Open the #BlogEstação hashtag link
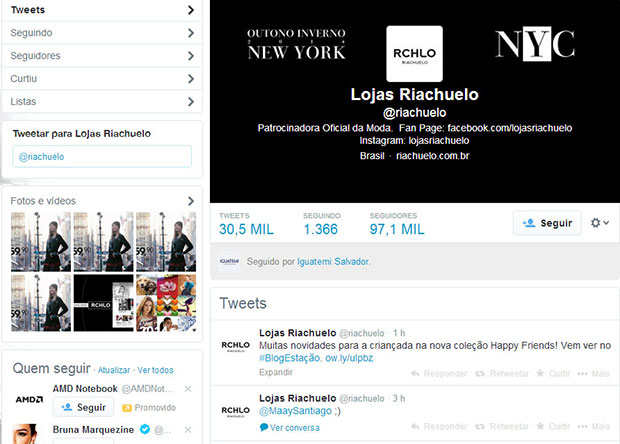620x444 pixels. (x=289, y=358)
